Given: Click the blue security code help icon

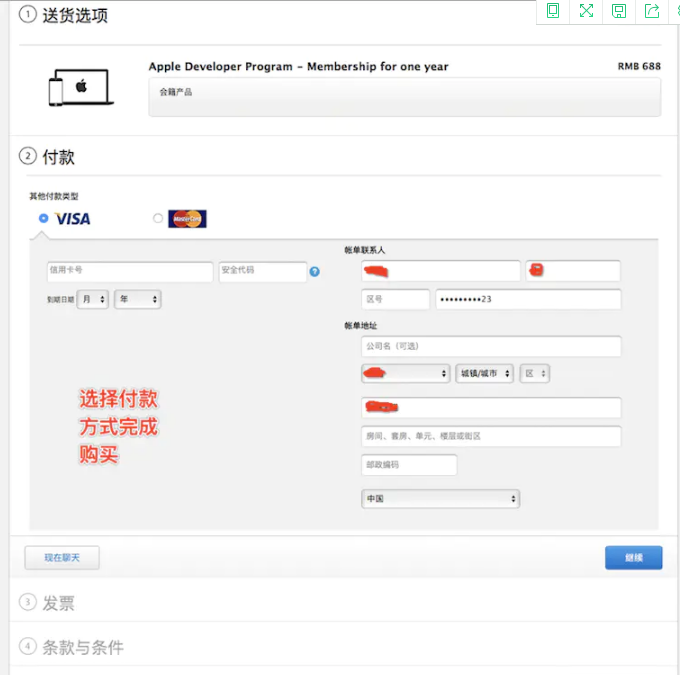Looking at the screenshot, I should 314,272.
